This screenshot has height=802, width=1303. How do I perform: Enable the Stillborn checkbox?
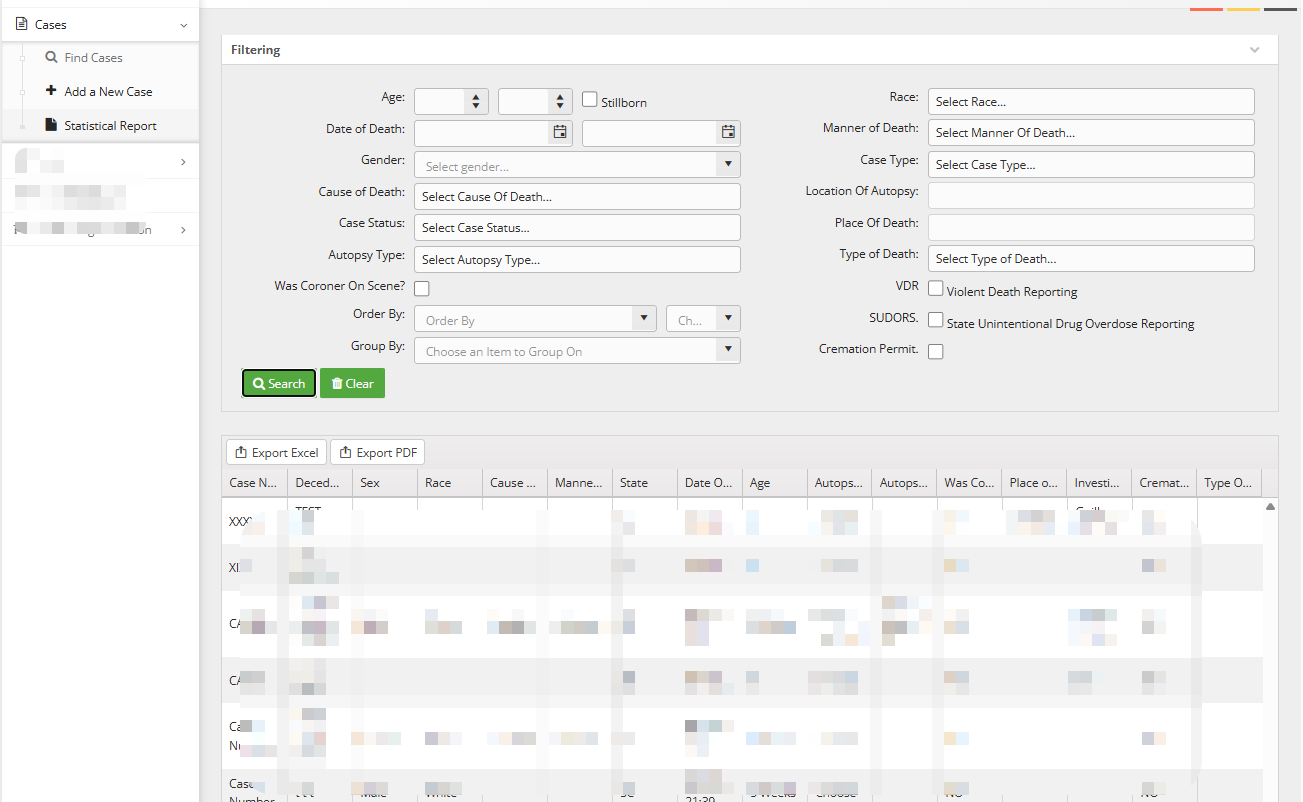coord(589,101)
